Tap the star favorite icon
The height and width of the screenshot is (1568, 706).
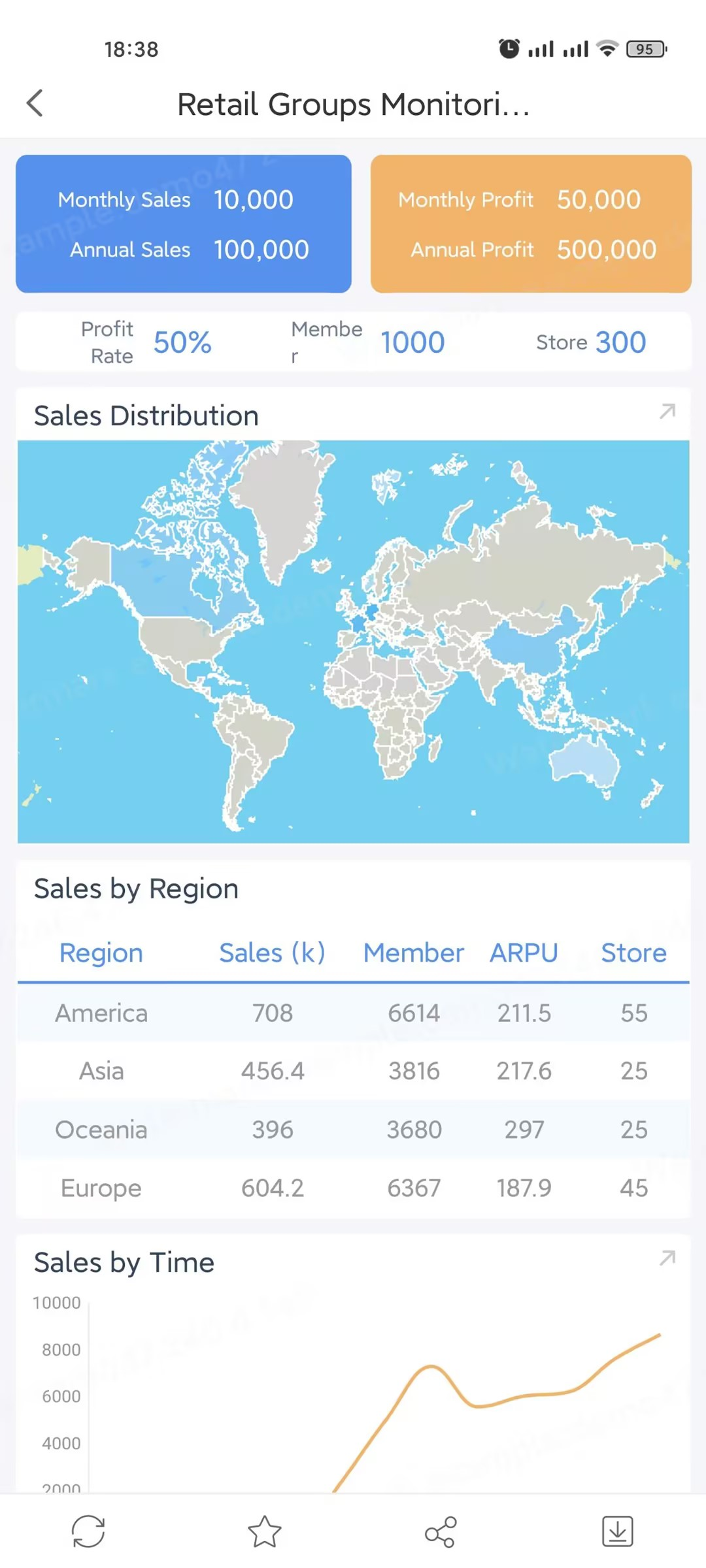265,1531
